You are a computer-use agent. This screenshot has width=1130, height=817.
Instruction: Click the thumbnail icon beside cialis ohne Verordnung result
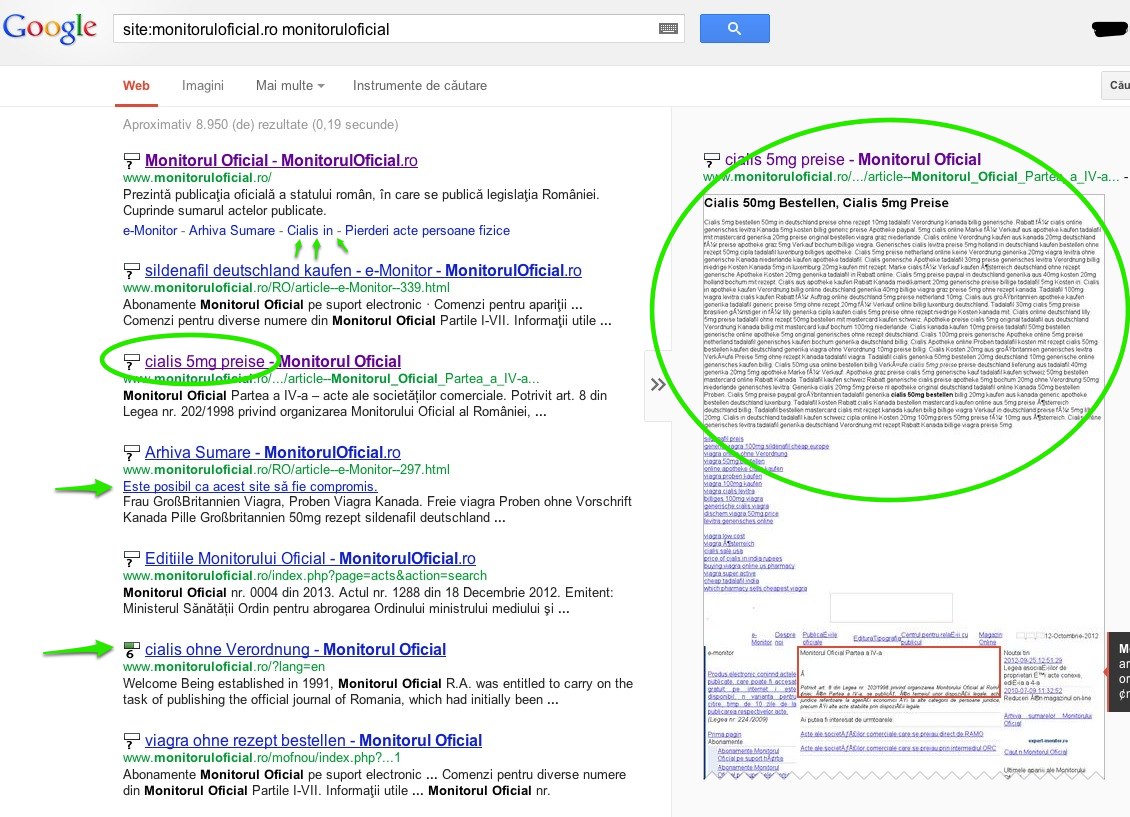(x=131, y=650)
